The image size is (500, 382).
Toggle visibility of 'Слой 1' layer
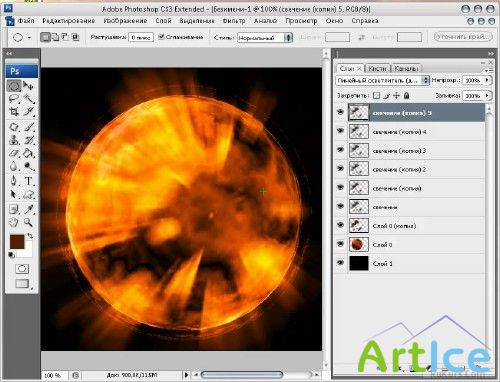340,263
